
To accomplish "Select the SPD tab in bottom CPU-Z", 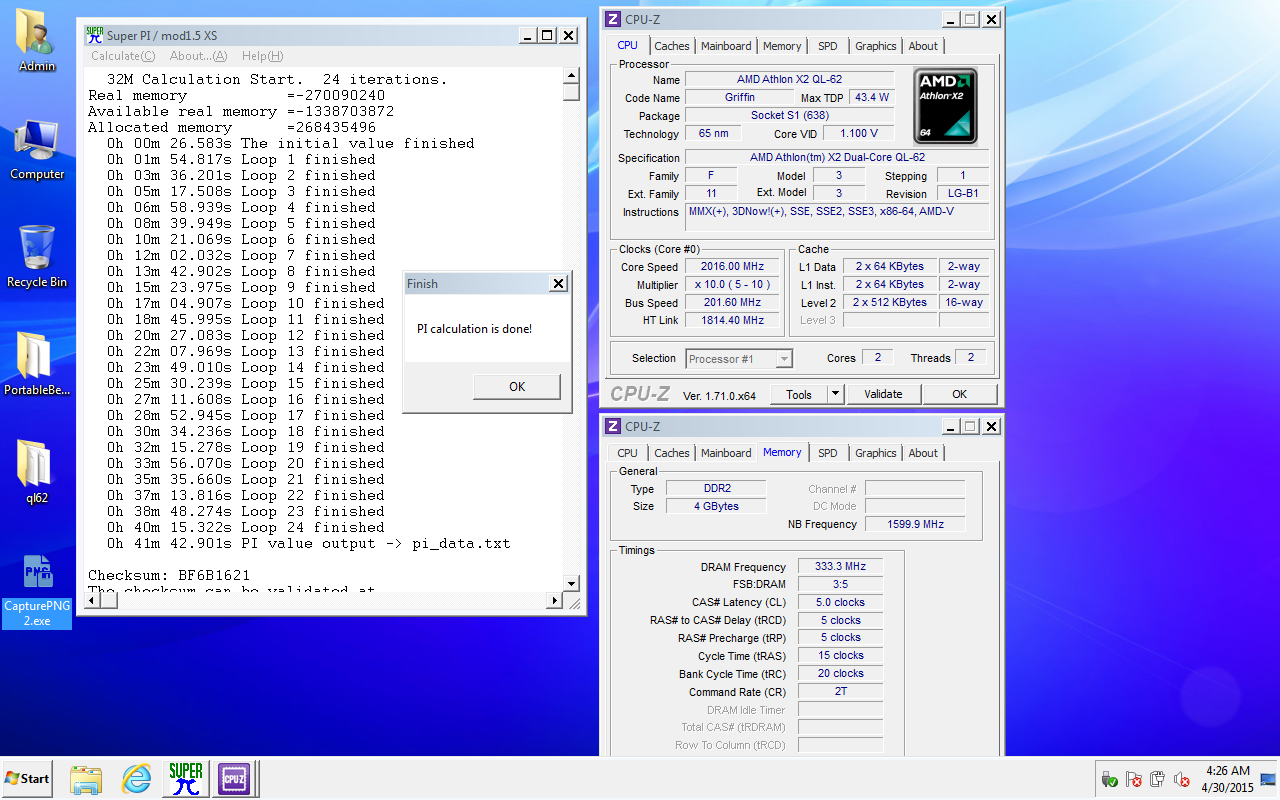I will 828,453.
